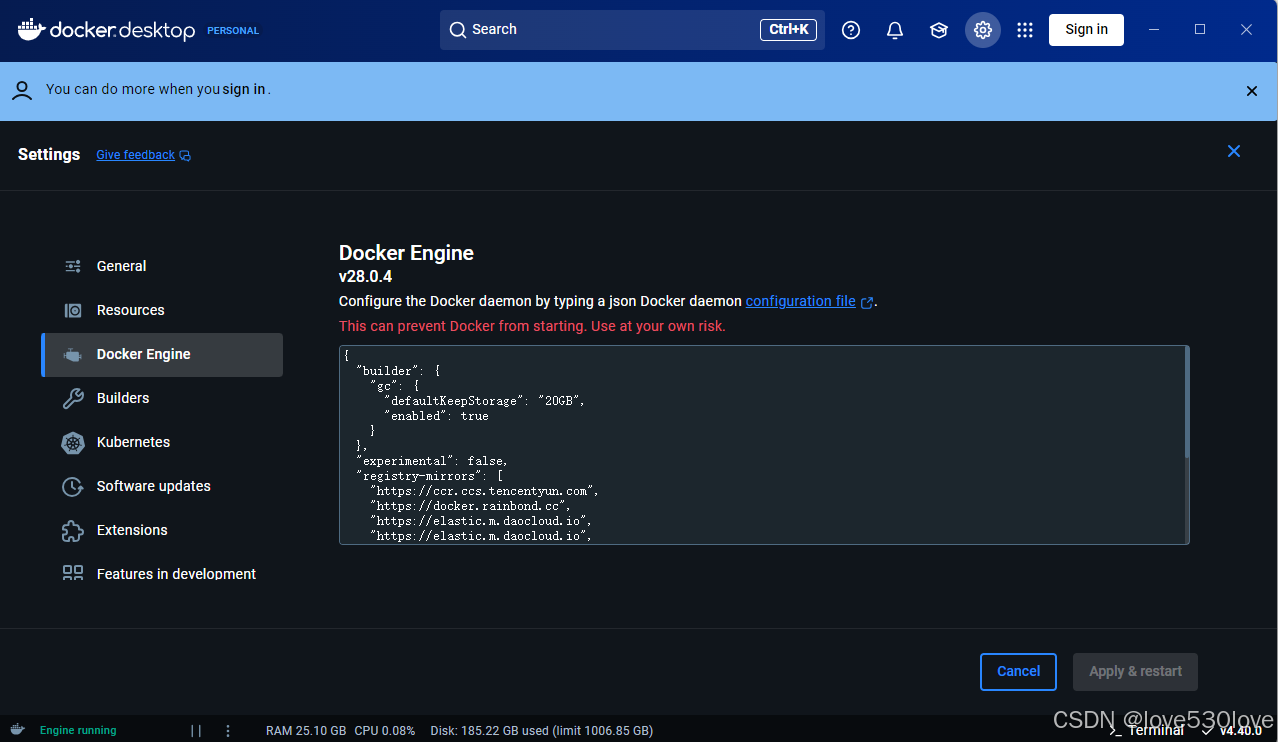The width and height of the screenshot is (1278, 742).
Task: Select the Builders settings tab
Action: (x=162, y=398)
